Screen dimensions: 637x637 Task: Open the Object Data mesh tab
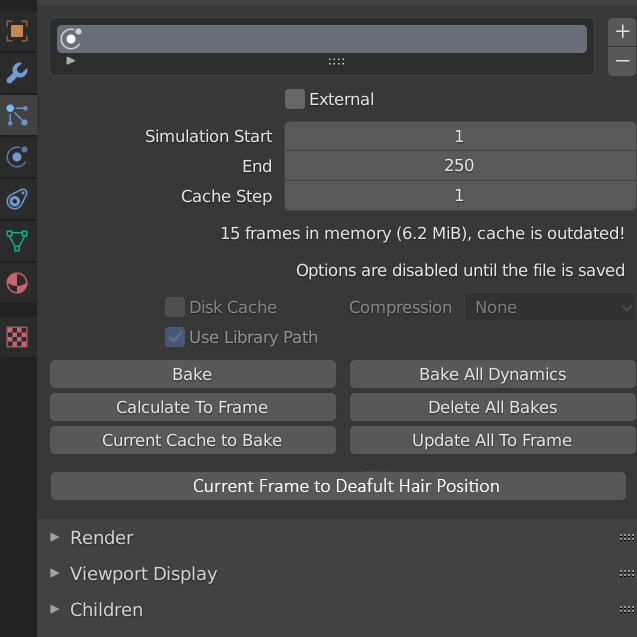pos(17,241)
